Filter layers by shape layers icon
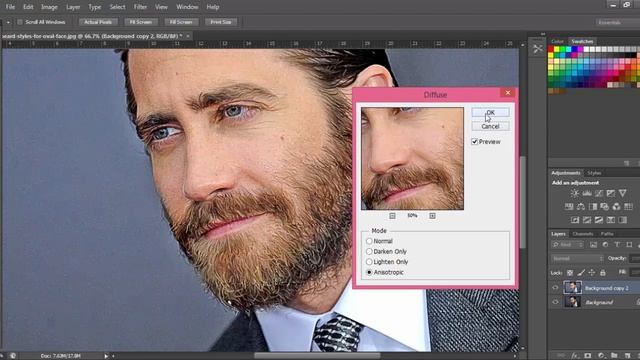The height and width of the screenshot is (360, 640). 629,245
